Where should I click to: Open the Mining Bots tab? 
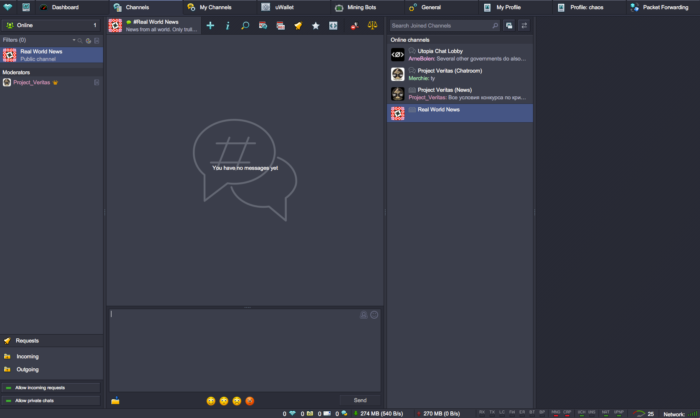click(x=360, y=7)
